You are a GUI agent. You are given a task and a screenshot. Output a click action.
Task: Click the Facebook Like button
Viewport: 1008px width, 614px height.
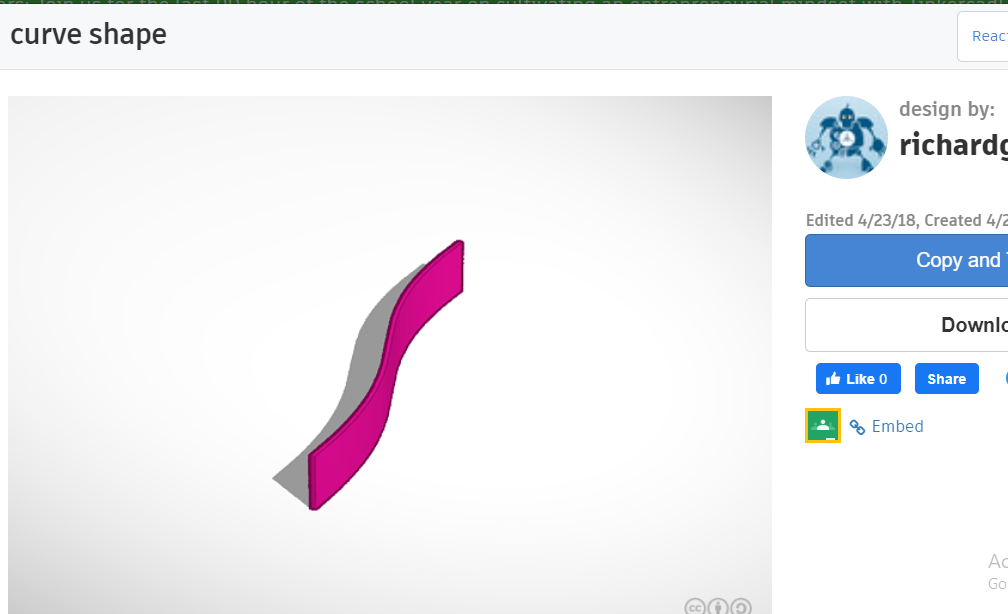(858, 379)
